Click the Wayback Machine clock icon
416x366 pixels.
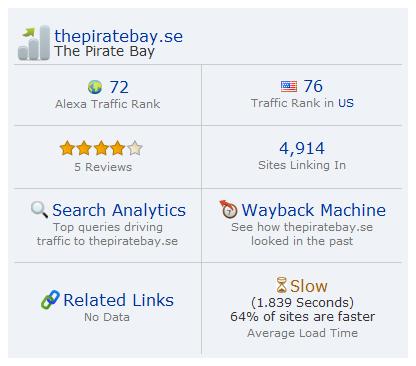228,209
